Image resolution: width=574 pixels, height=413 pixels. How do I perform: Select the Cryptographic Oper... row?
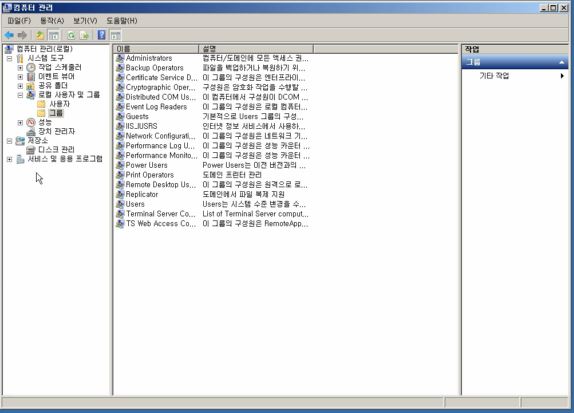coord(212,87)
